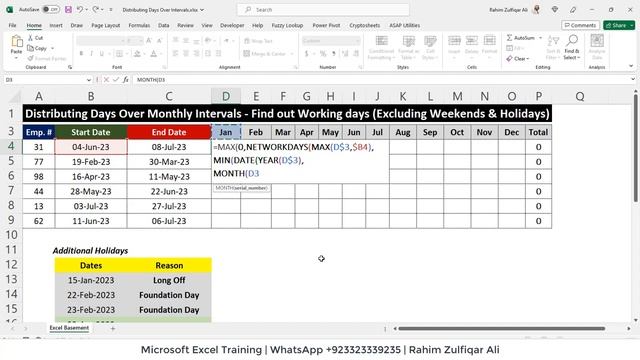Toggle Italic formatting
The image size is (640, 360).
point(91,53)
